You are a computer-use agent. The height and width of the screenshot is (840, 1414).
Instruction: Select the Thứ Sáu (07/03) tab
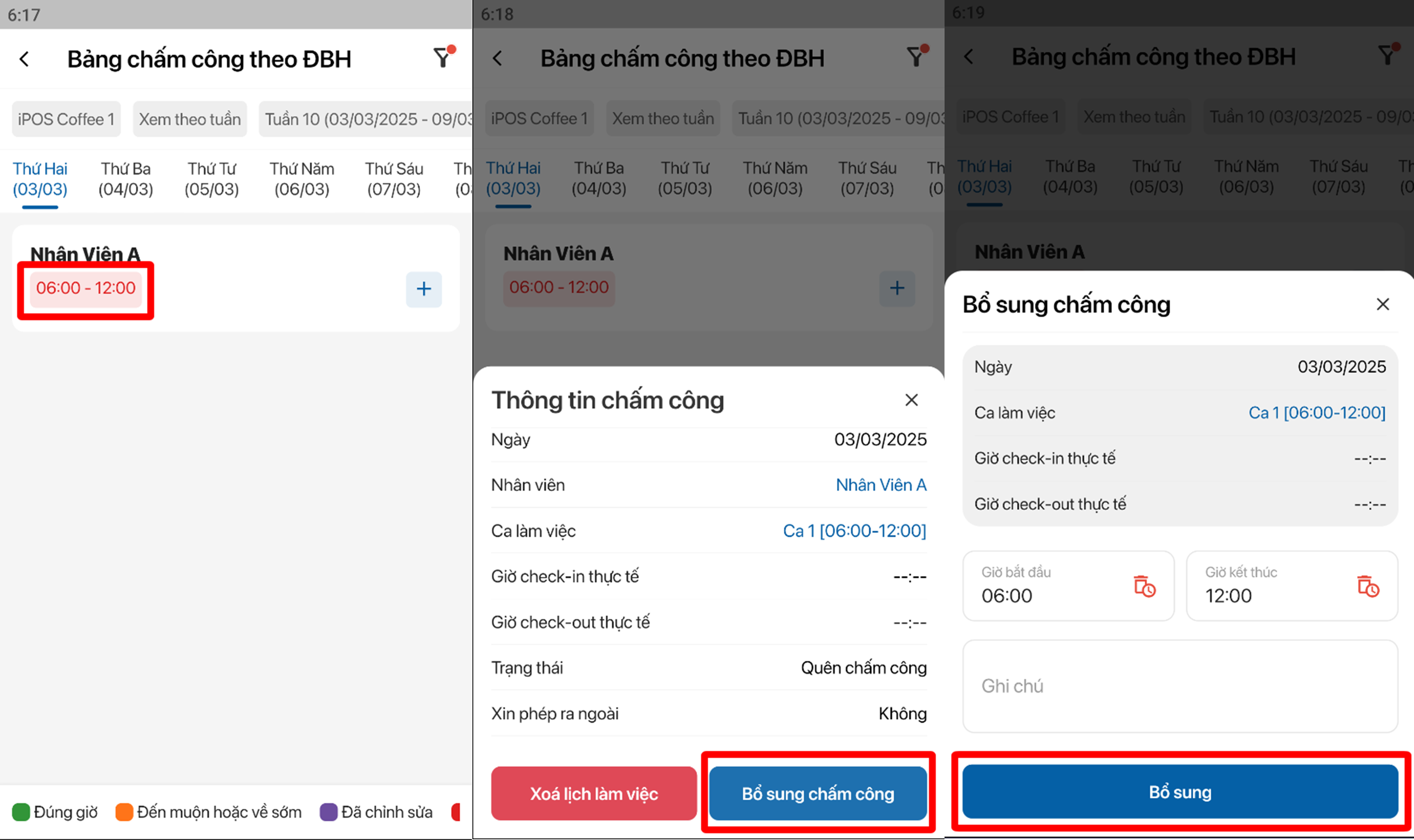point(394,179)
